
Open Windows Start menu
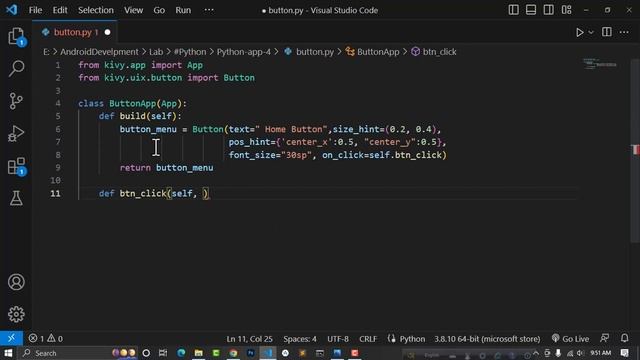click(8, 353)
